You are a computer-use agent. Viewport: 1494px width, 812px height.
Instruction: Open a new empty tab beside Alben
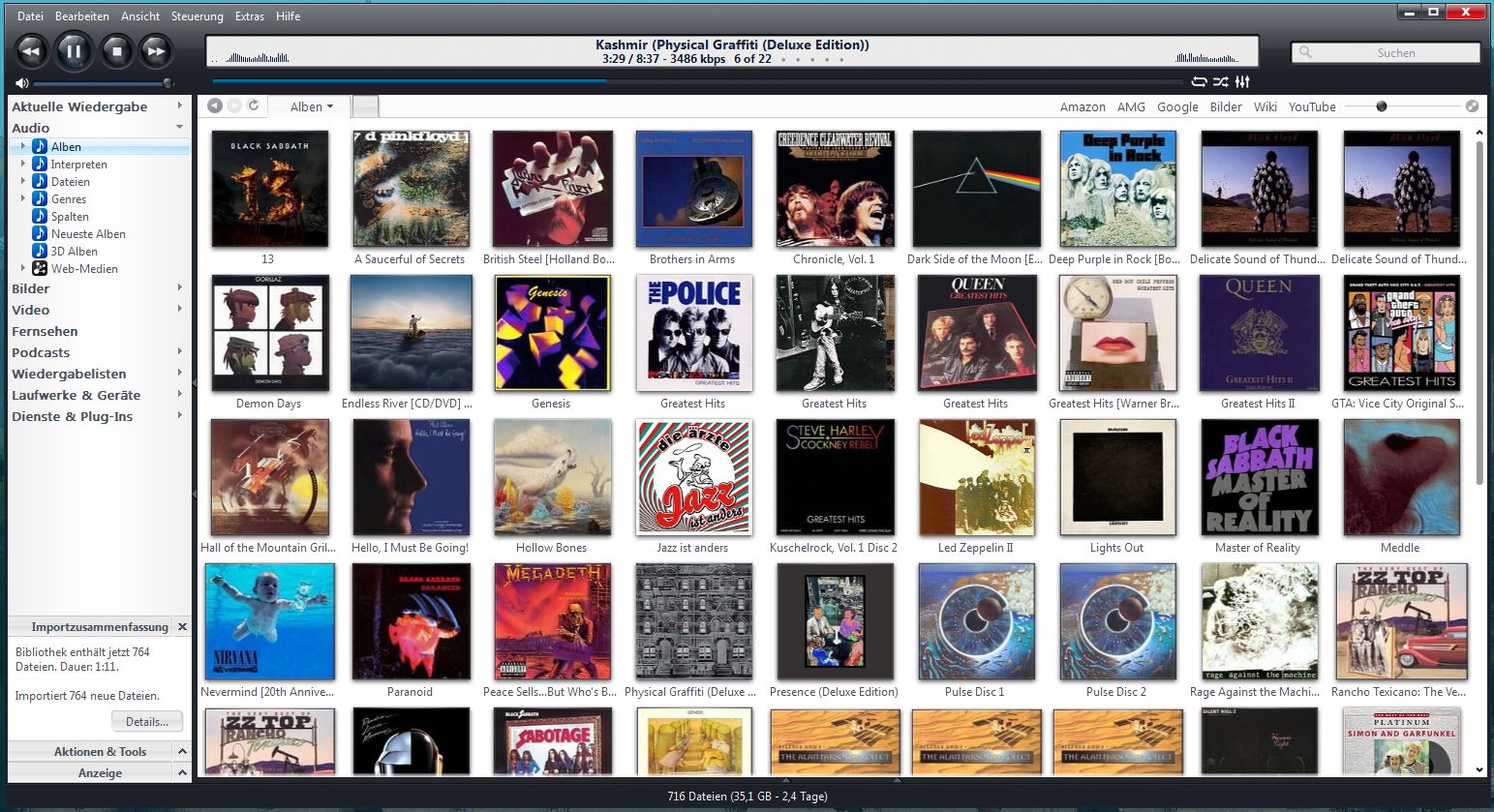click(365, 106)
